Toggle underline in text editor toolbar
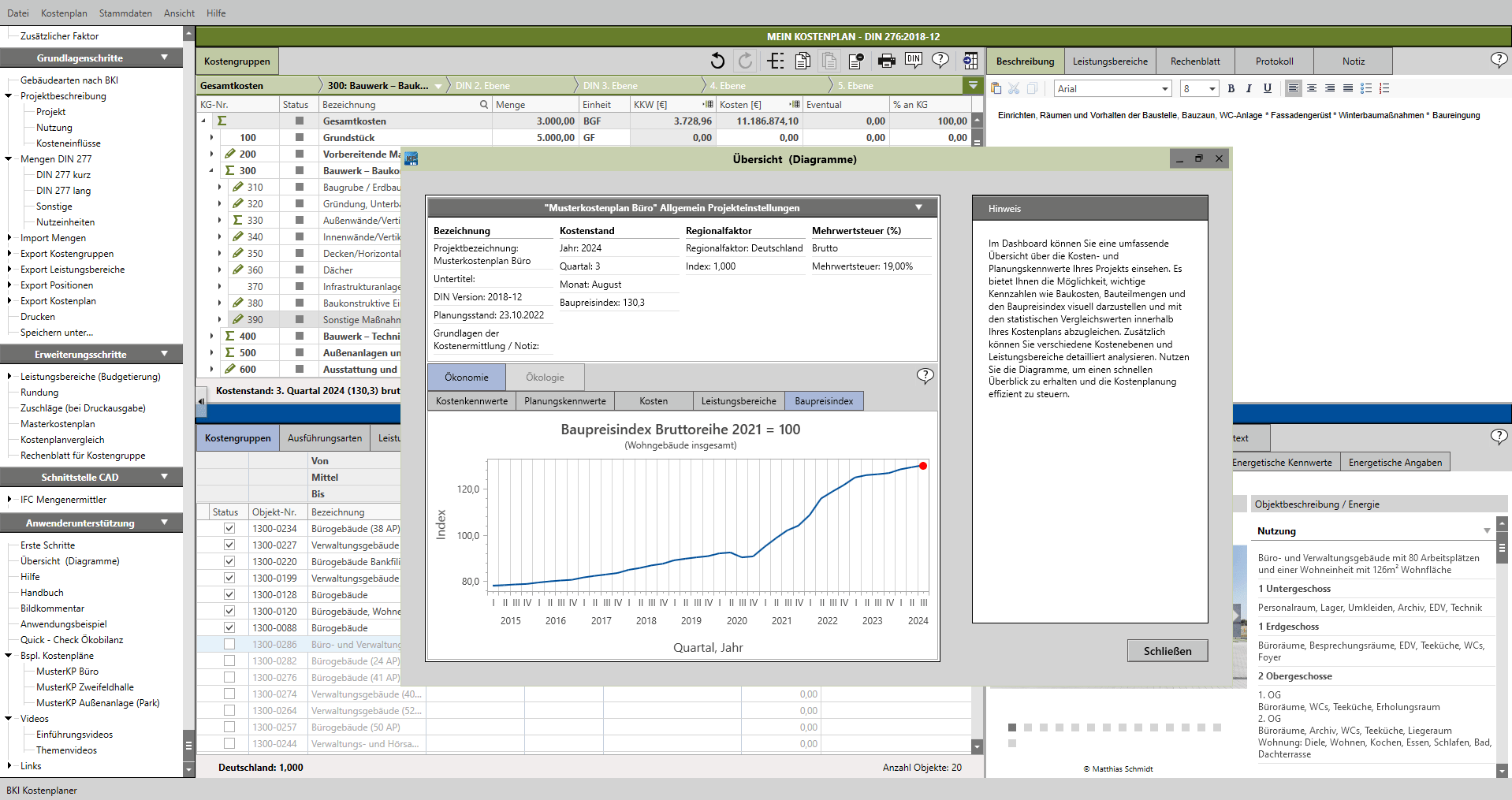1512x800 pixels. [x=1267, y=88]
